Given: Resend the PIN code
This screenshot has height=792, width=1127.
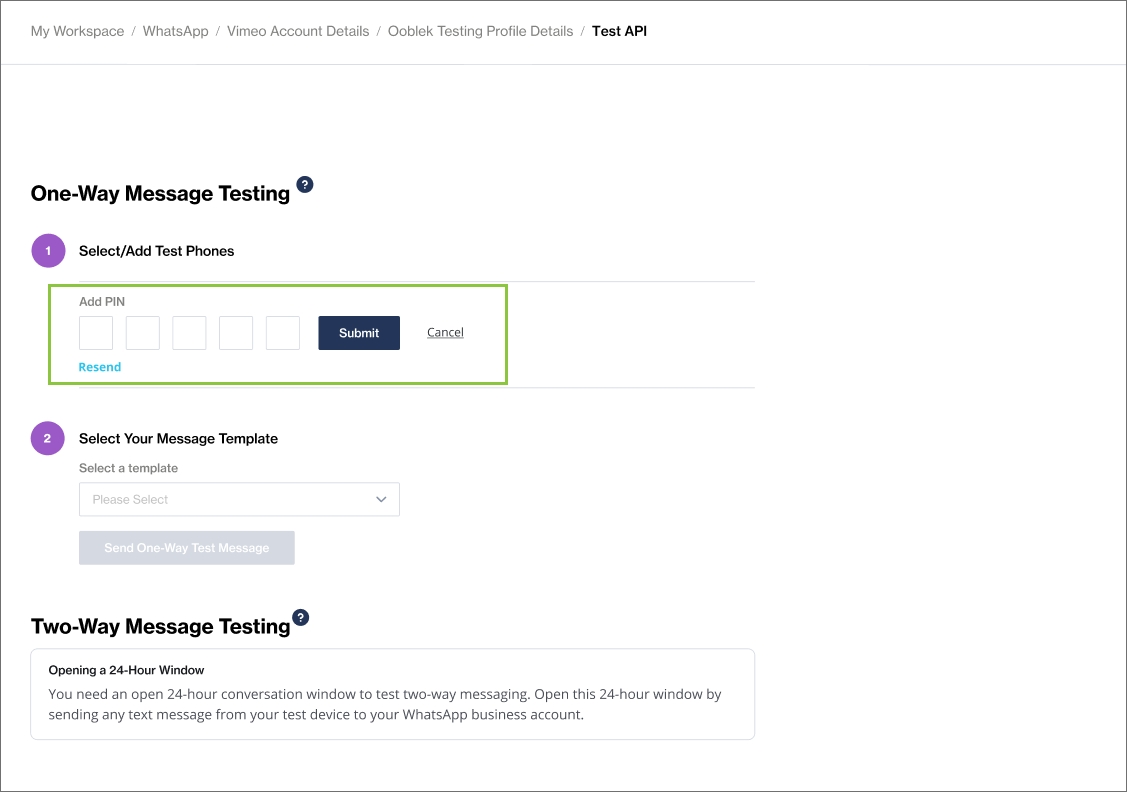Looking at the screenshot, I should click(100, 367).
